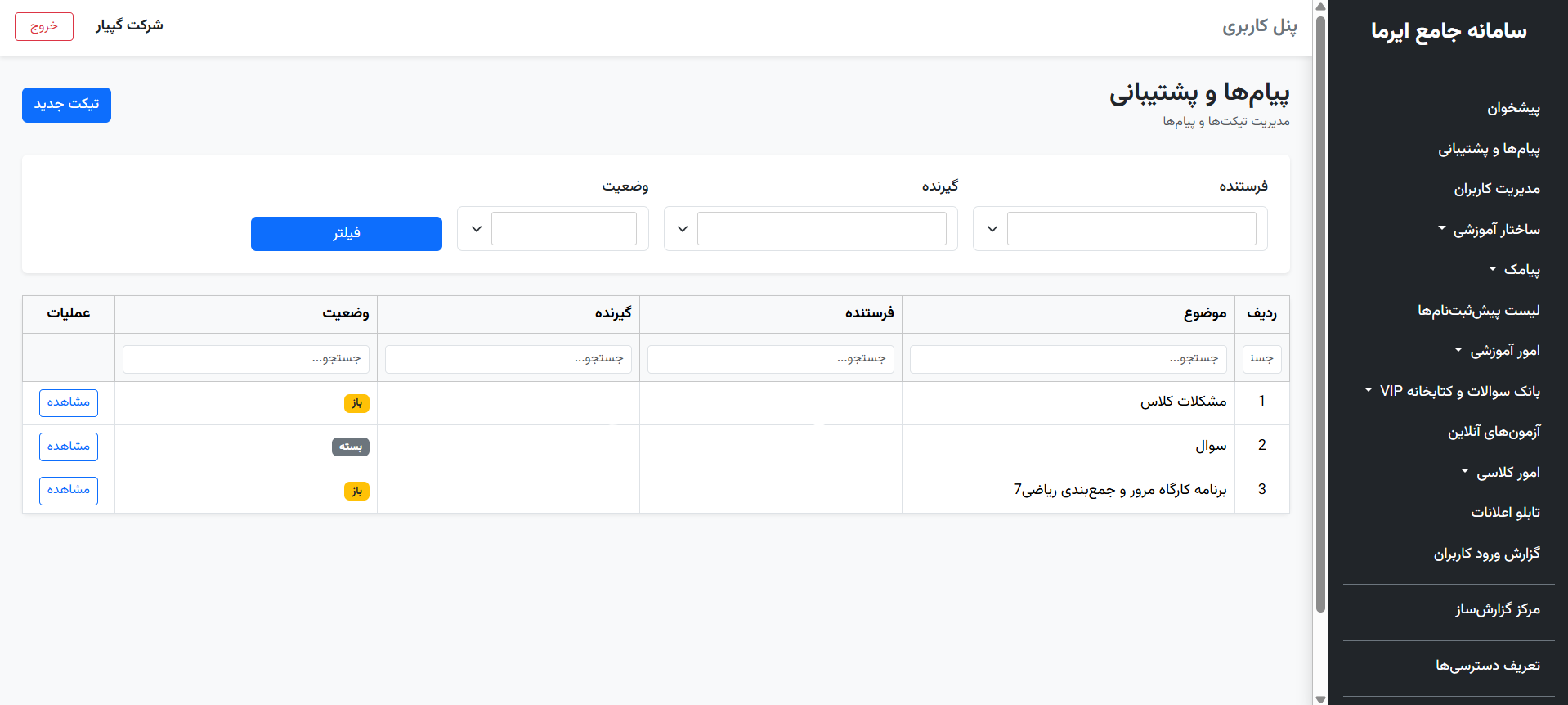The width and height of the screenshot is (1568, 705).
Task: Click the پنل کاربری header text
Action: pyautogui.click(x=1260, y=27)
